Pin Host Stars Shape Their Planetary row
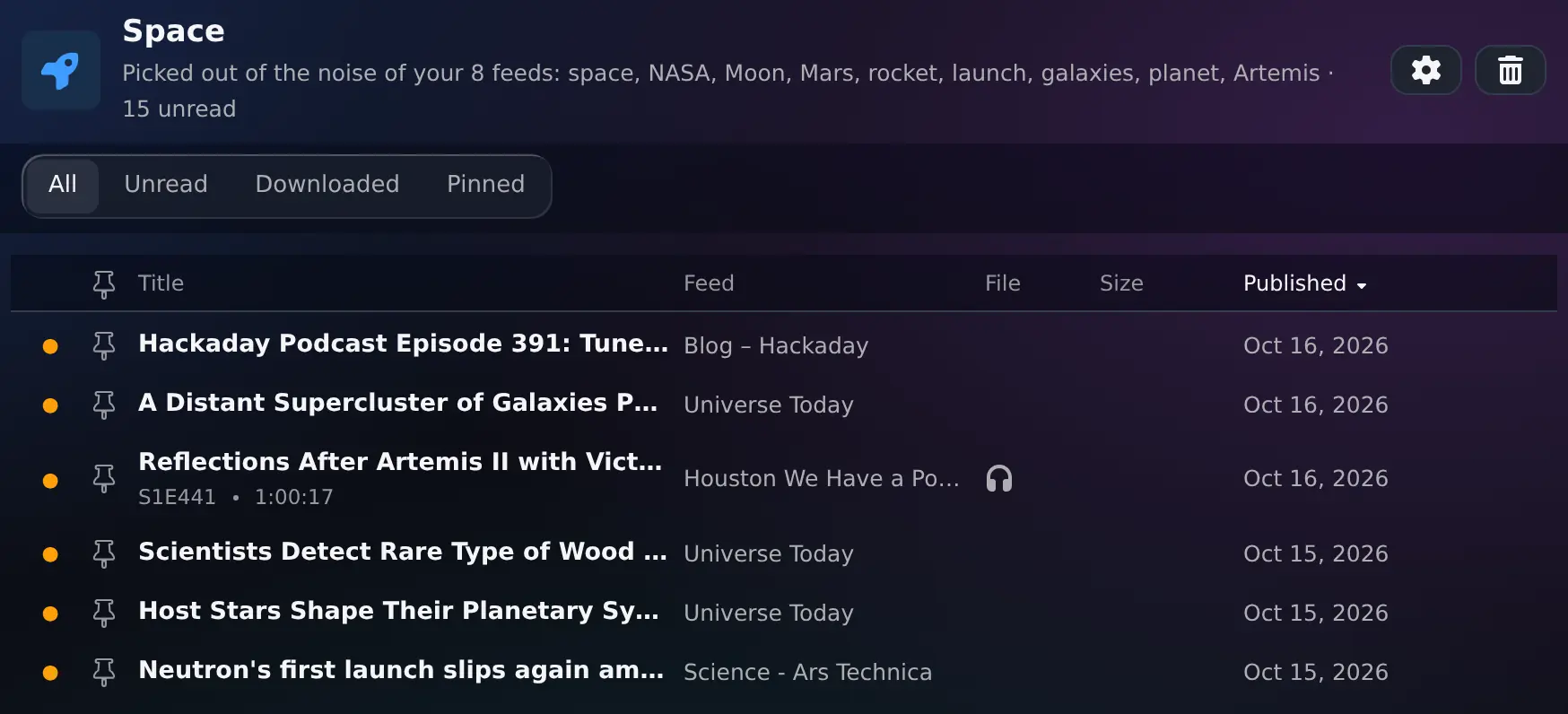The width and height of the screenshot is (1568, 714). coord(104,613)
